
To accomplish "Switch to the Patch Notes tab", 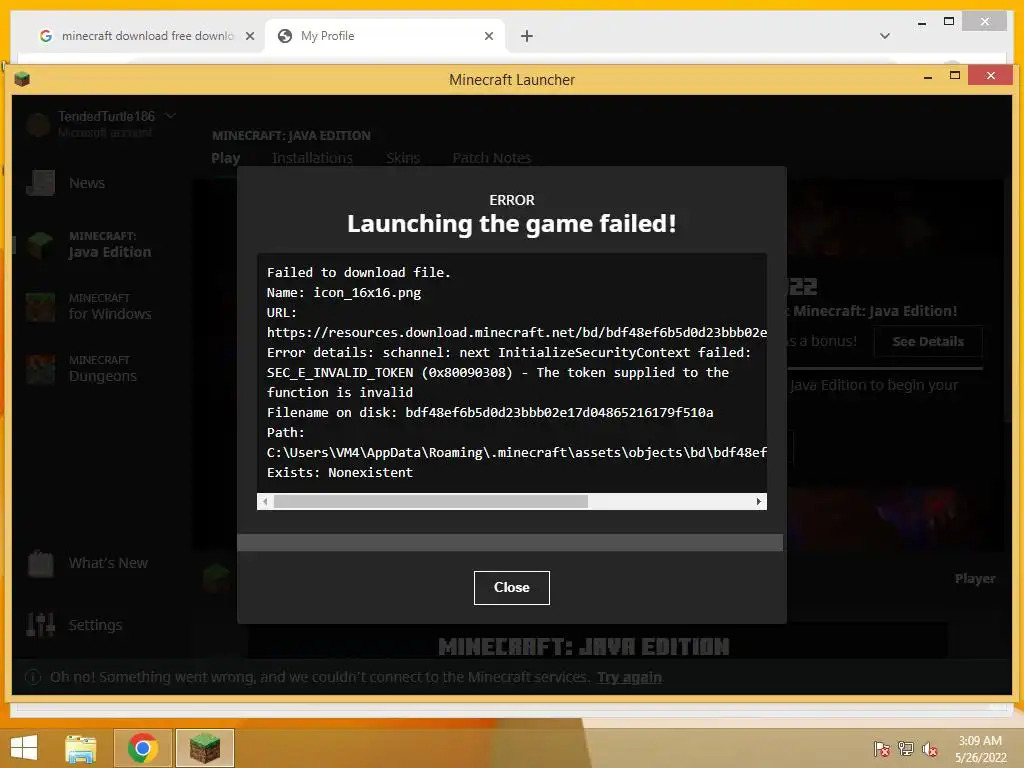I will [x=492, y=158].
